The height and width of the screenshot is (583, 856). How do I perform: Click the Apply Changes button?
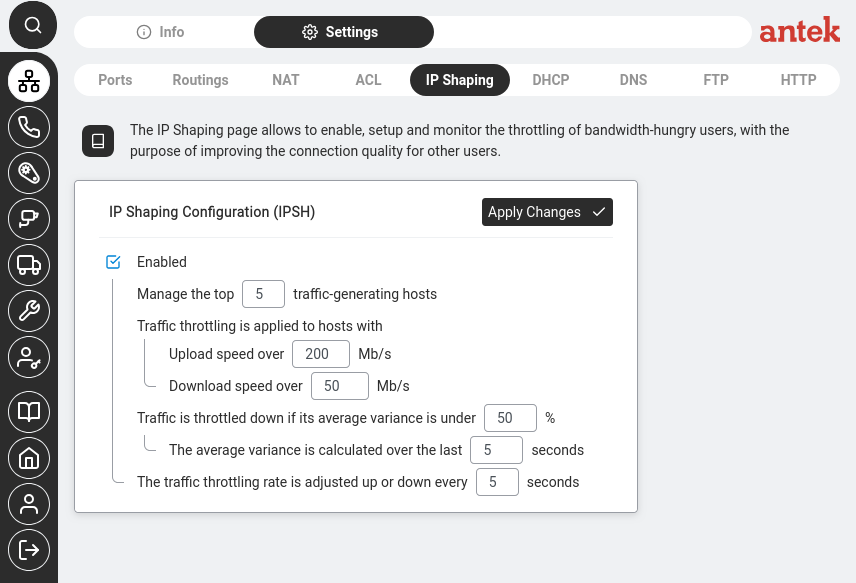[x=547, y=212]
